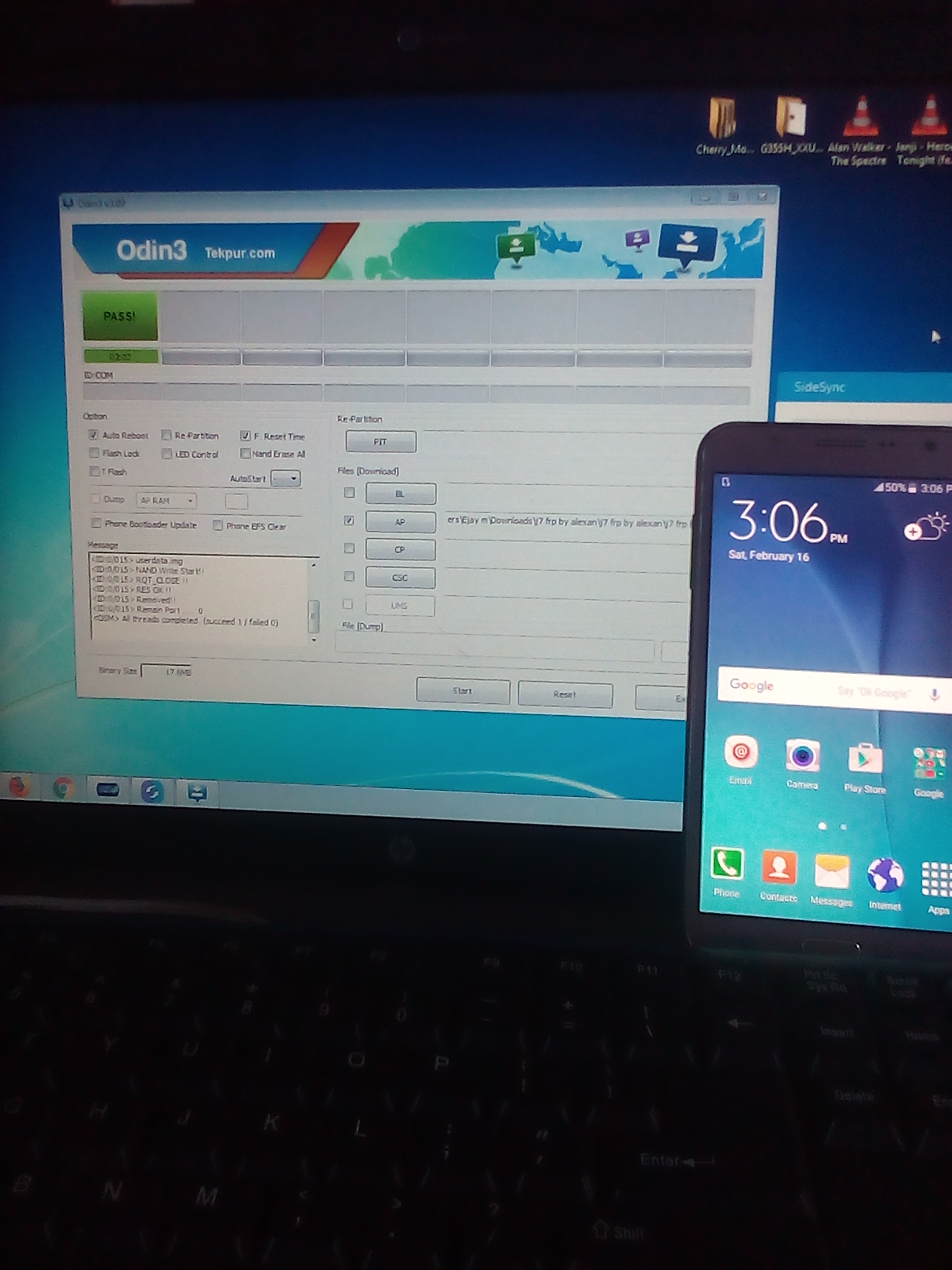This screenshot has width=952, height=1270.
Task: Click the SideSync window title
Action: pyautogui.click(x=819, y=387)
